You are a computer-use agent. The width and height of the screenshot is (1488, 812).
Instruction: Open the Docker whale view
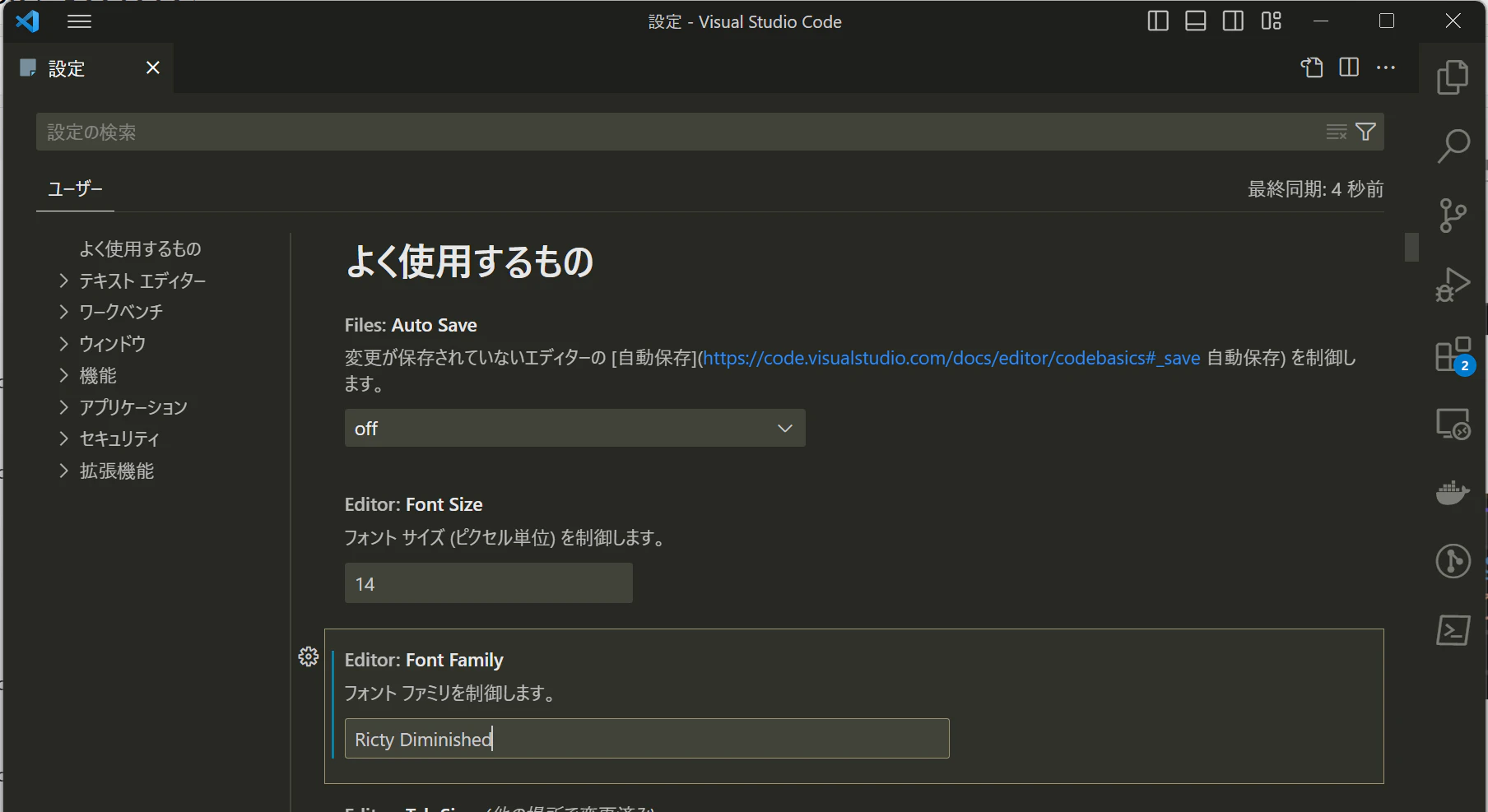1453,493
